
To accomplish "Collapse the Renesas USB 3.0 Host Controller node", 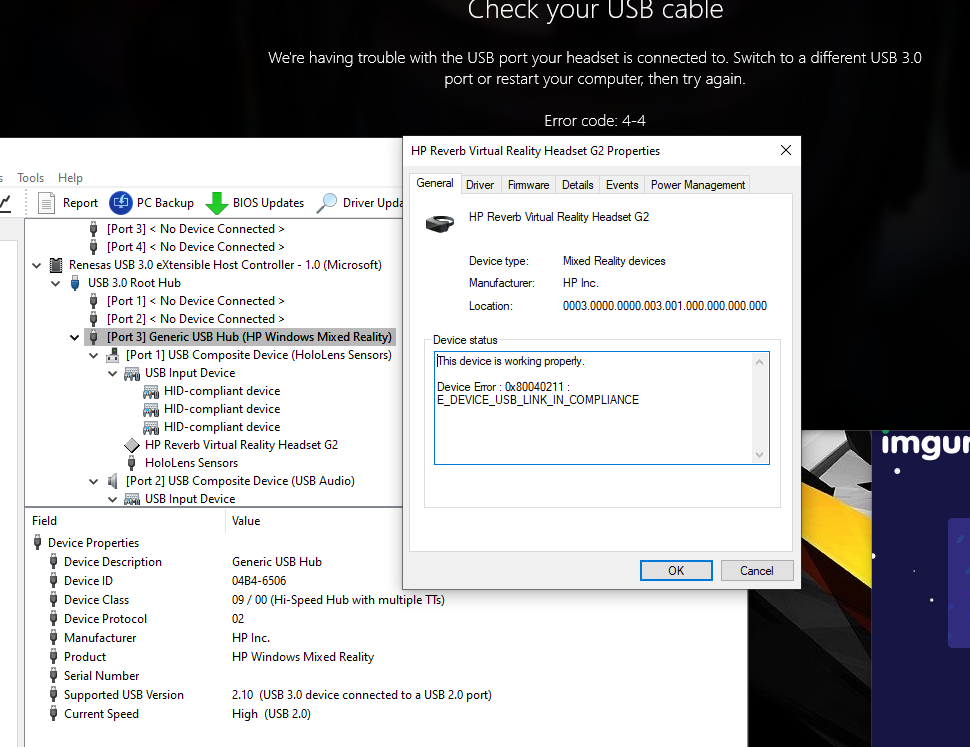I will click(x=36, y=265).
